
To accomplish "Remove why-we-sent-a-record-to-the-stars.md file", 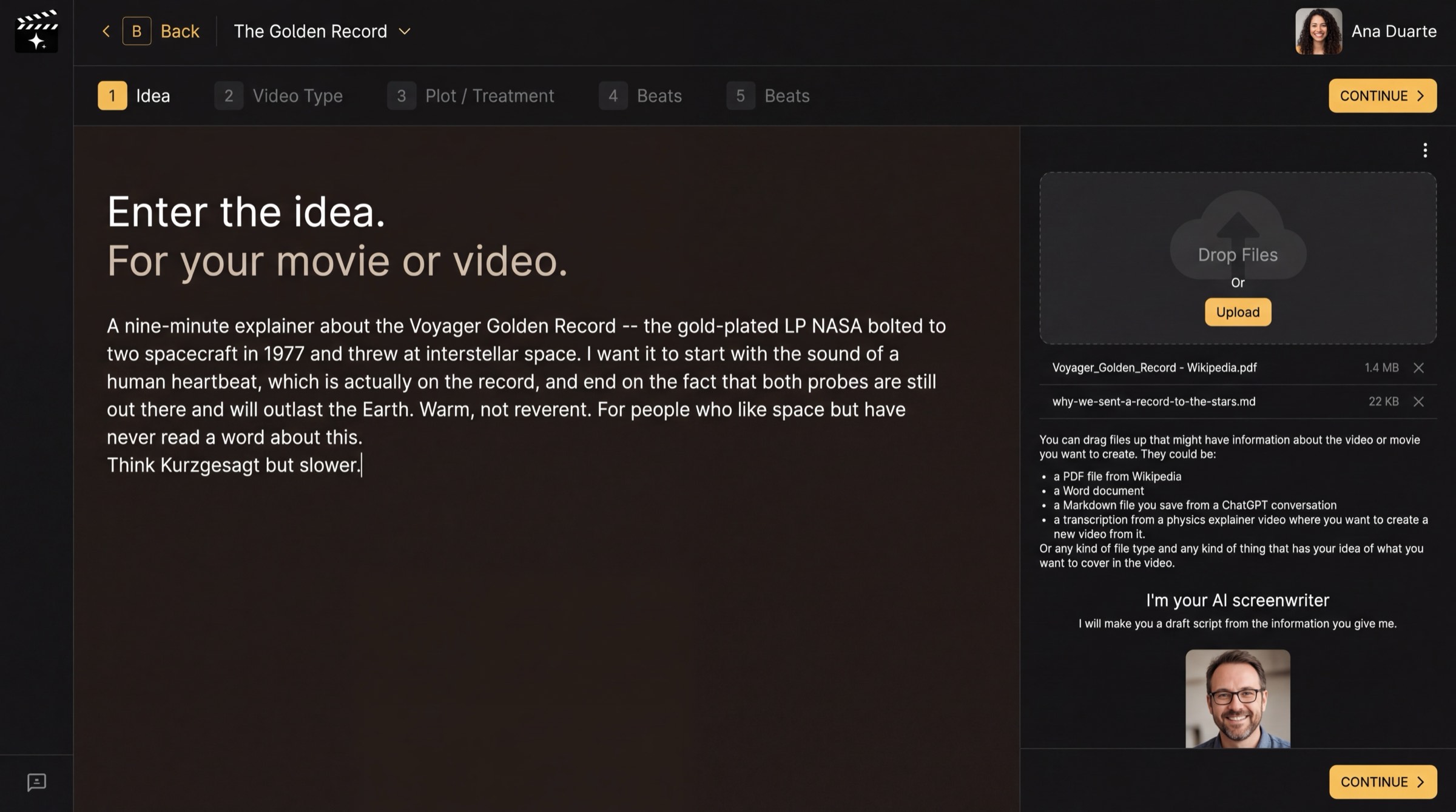I will 1418,401.
